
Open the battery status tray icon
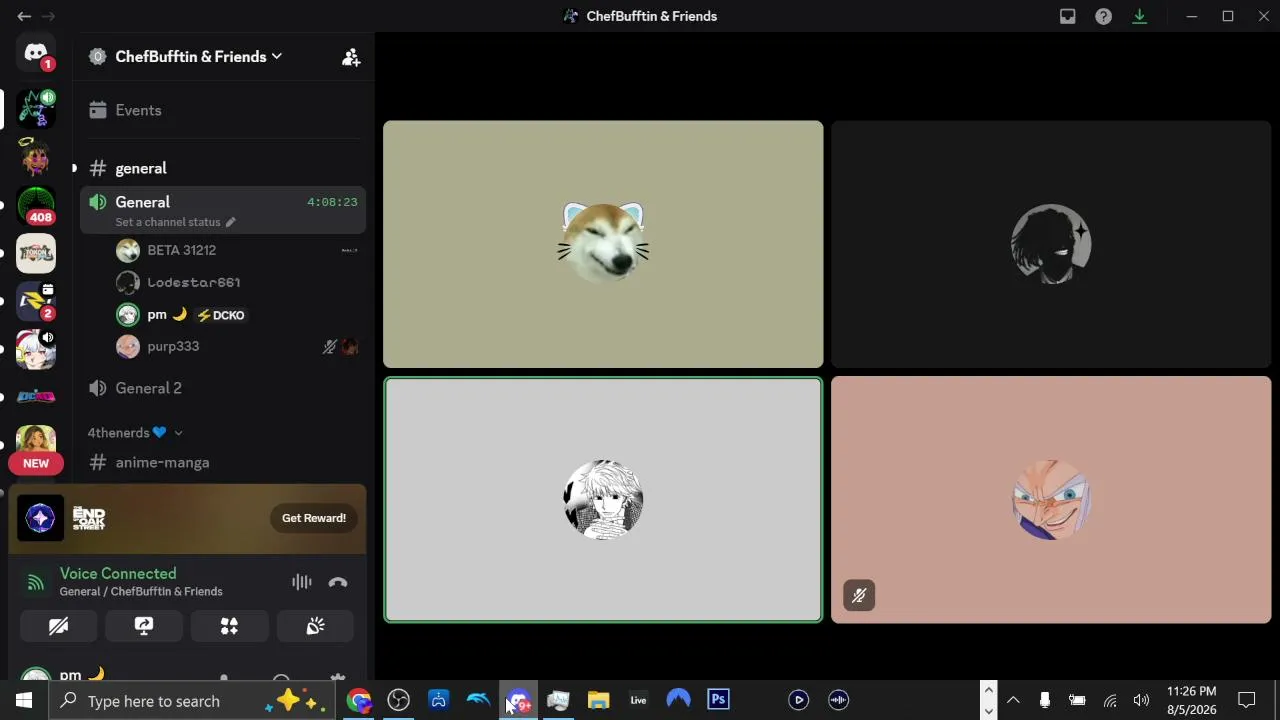[x=1077, y=700]
